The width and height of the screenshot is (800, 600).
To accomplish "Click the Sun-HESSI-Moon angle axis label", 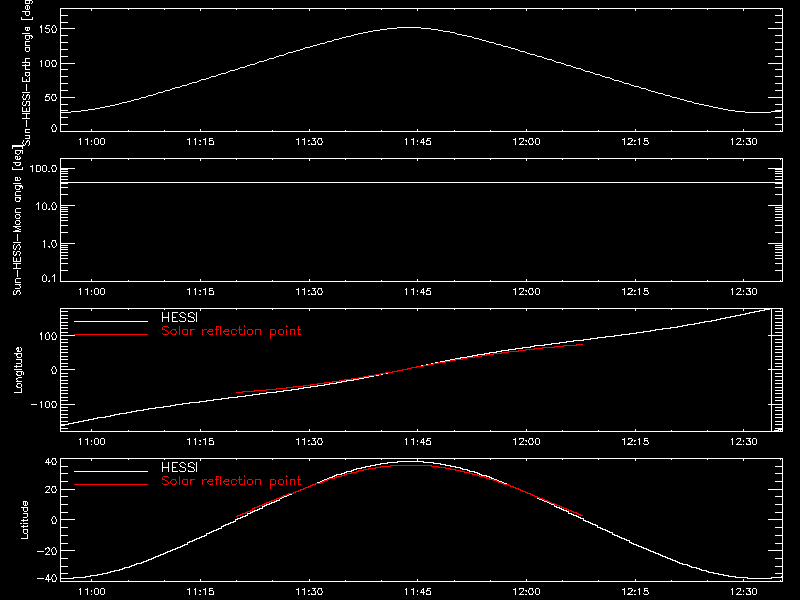I will [18, 220].
